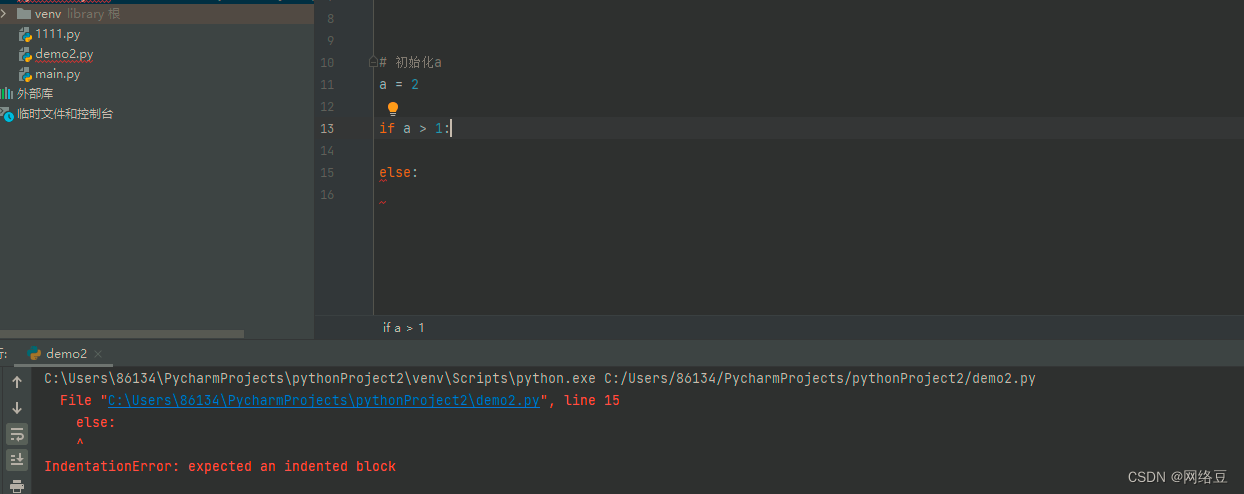The height and width of the screenshot is (494, 1244).
Task: Select the 1111.py file icon
Action: click(x=25, y=34)
